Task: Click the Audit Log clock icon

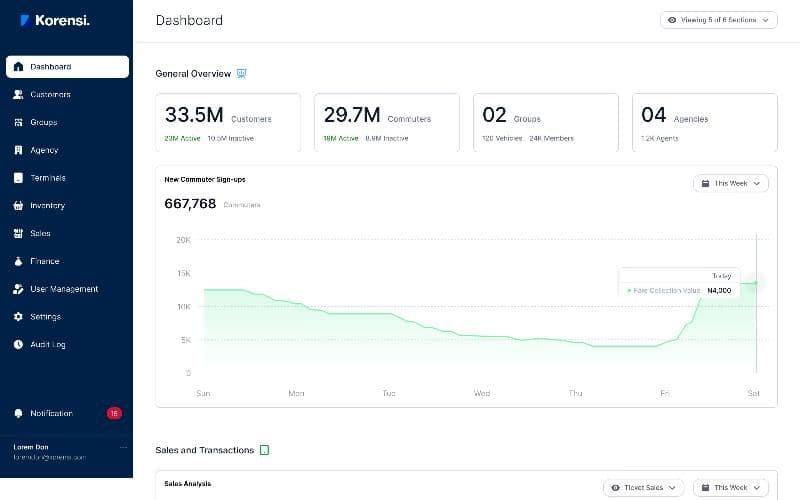Action: click(18, 344)
